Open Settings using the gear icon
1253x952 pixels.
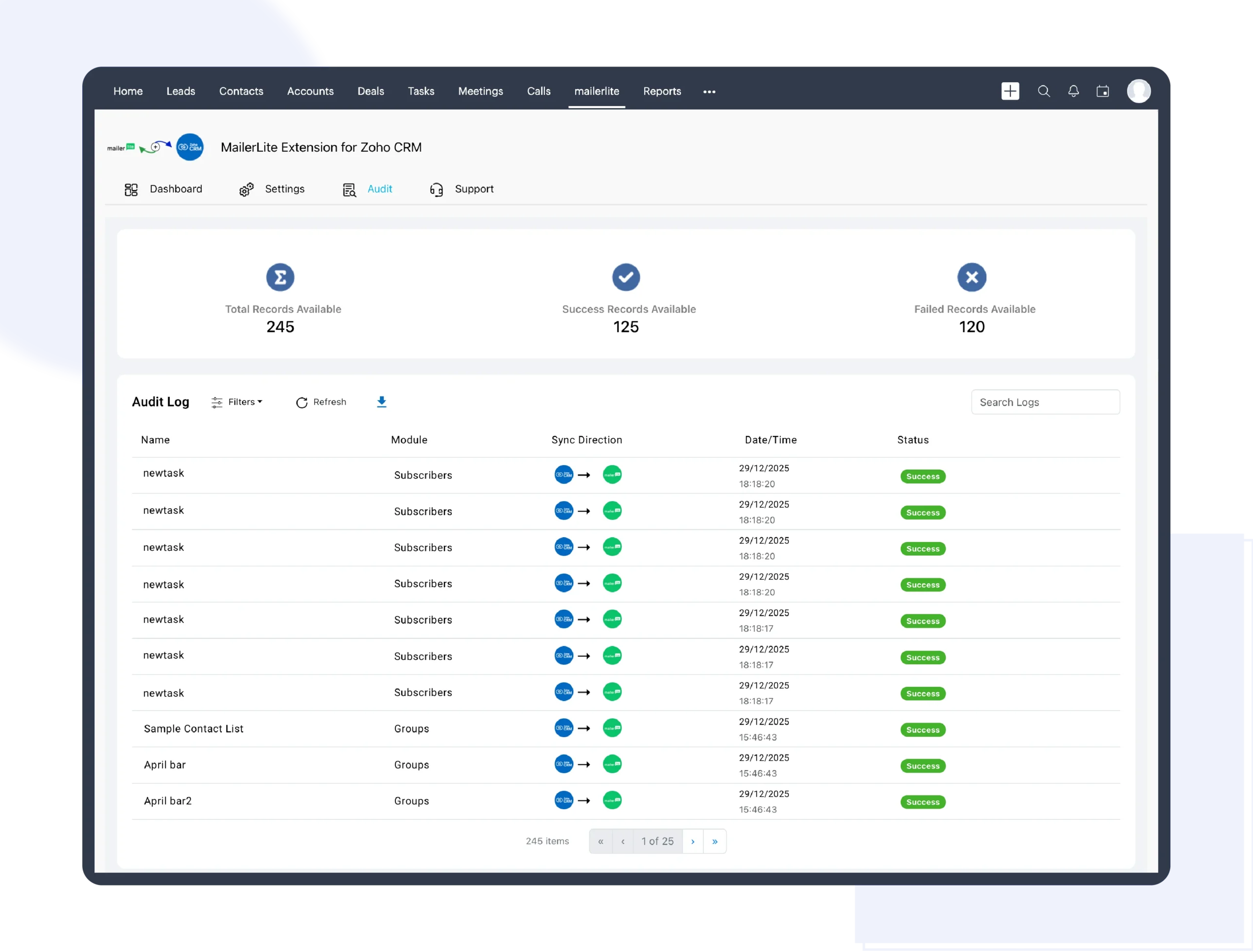pos(247,189)
